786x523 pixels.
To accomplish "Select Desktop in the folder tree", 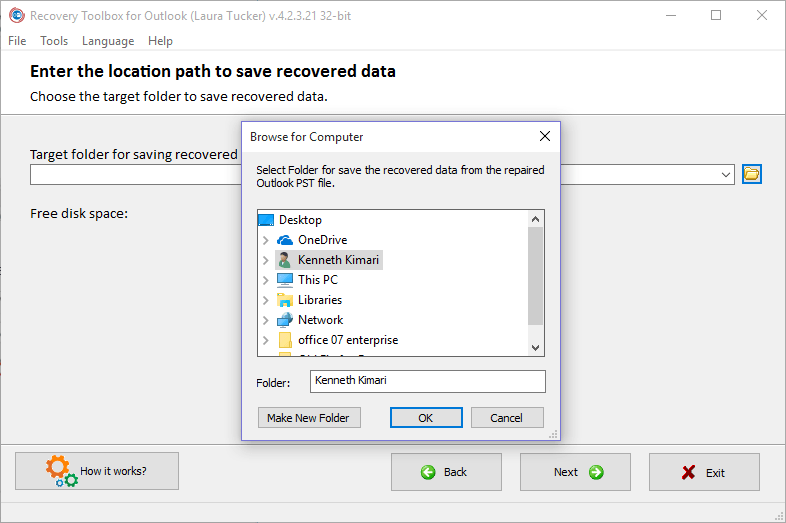I will [x=300, y=220].
